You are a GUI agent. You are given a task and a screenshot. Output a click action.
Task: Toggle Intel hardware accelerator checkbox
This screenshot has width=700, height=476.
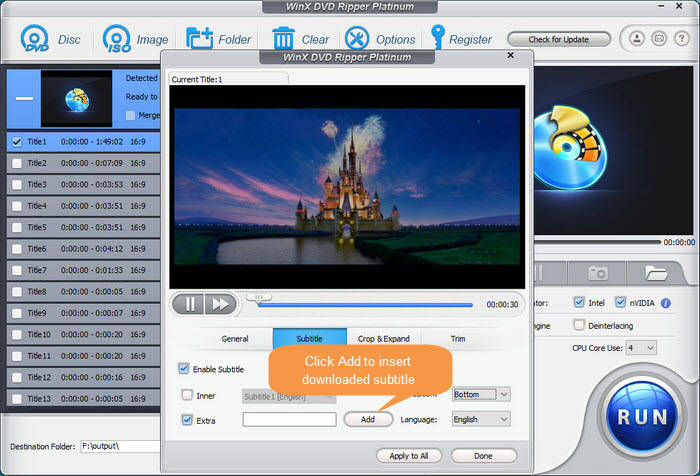coord(579,302)
